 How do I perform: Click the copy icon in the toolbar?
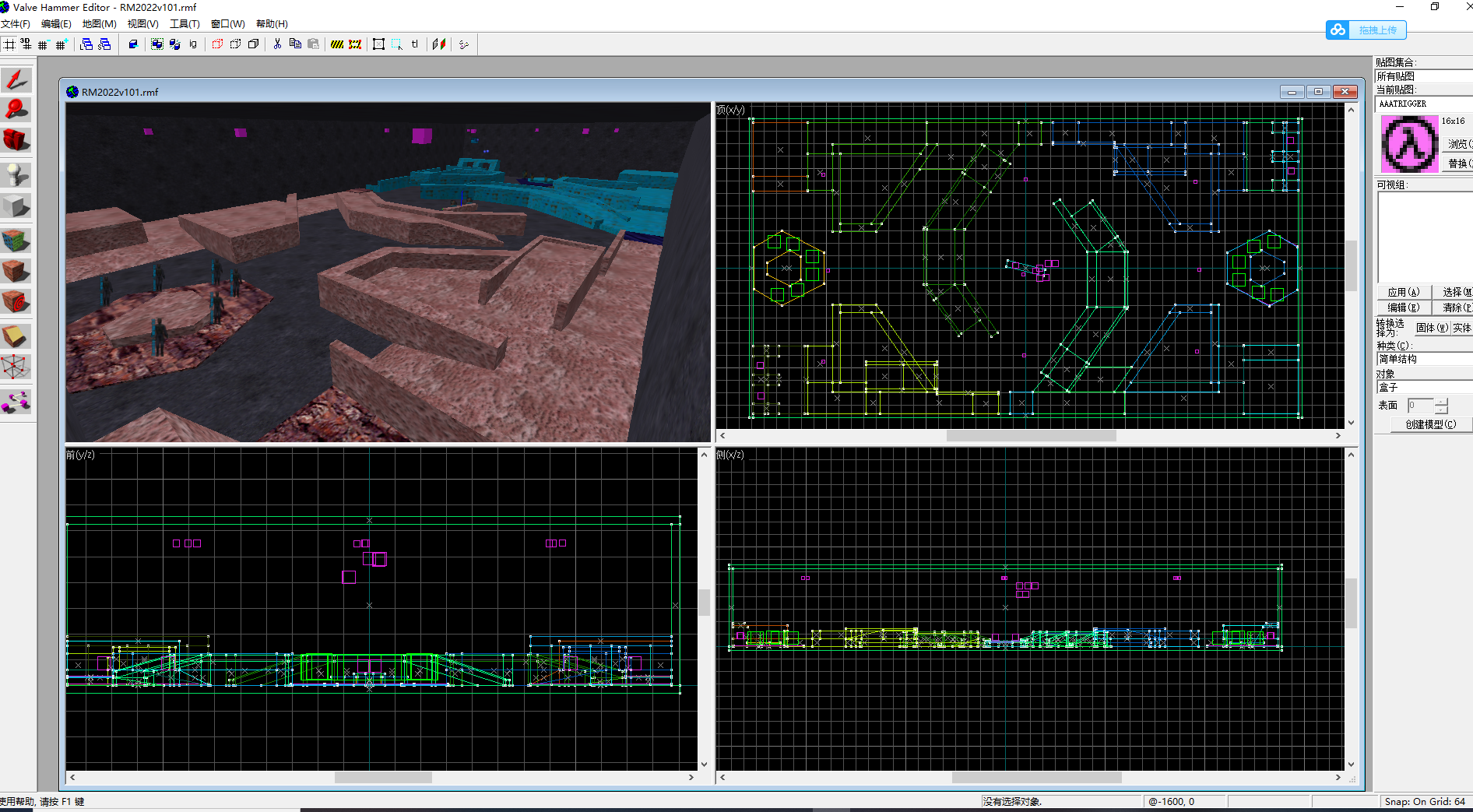(295, 44)
